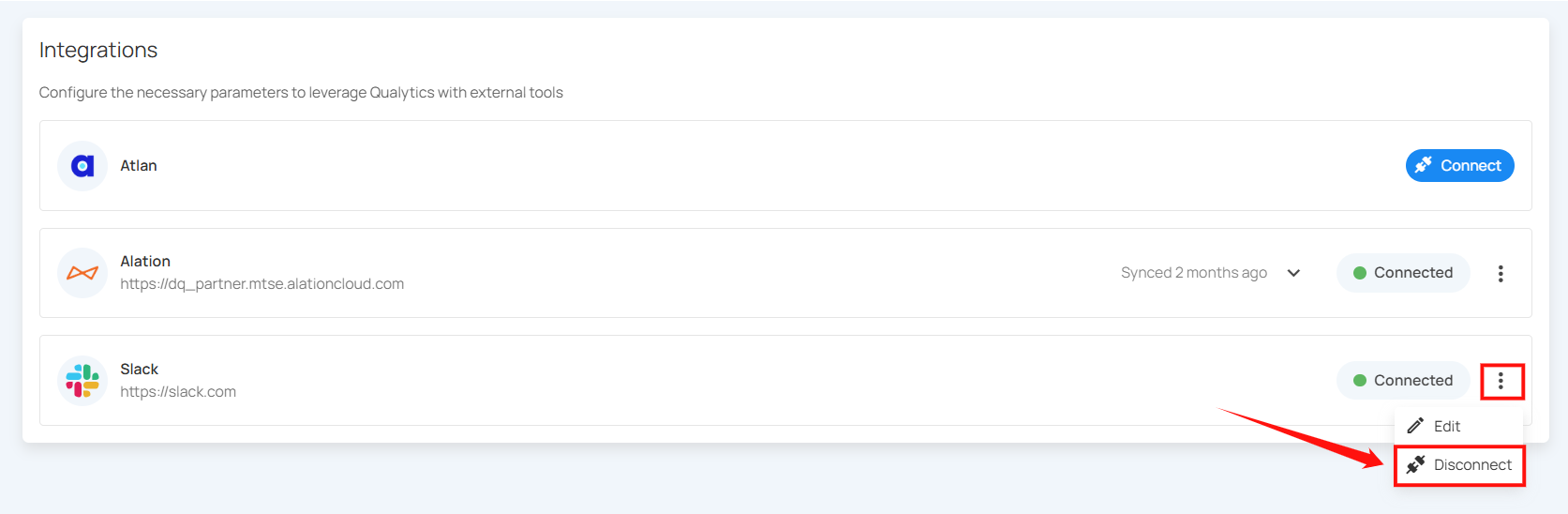1568x514 pixels.
Task: Click the Slack logo icon
Action: [82, 380]
